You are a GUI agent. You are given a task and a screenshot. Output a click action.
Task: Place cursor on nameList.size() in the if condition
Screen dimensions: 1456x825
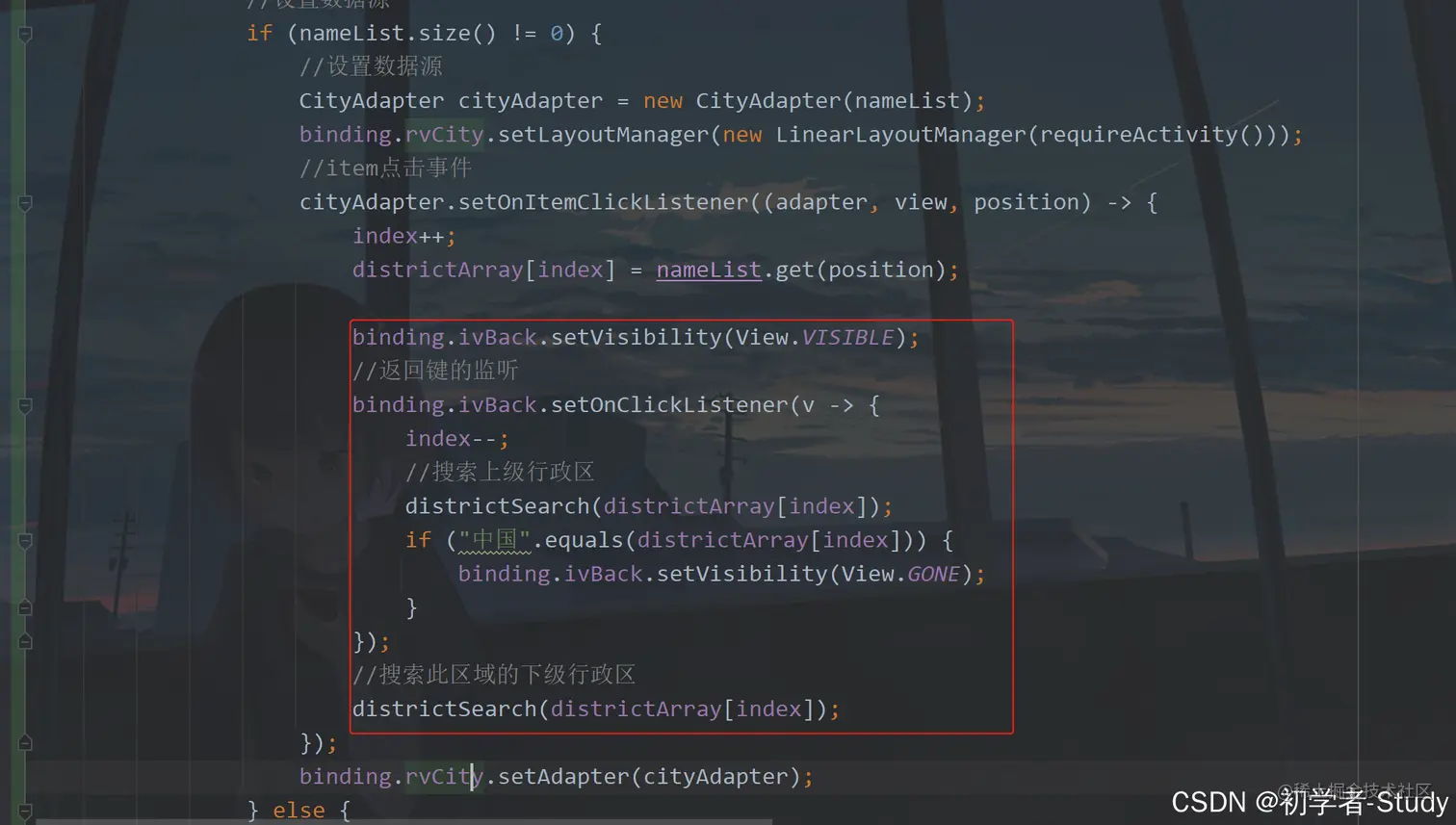tap(398, 34)
